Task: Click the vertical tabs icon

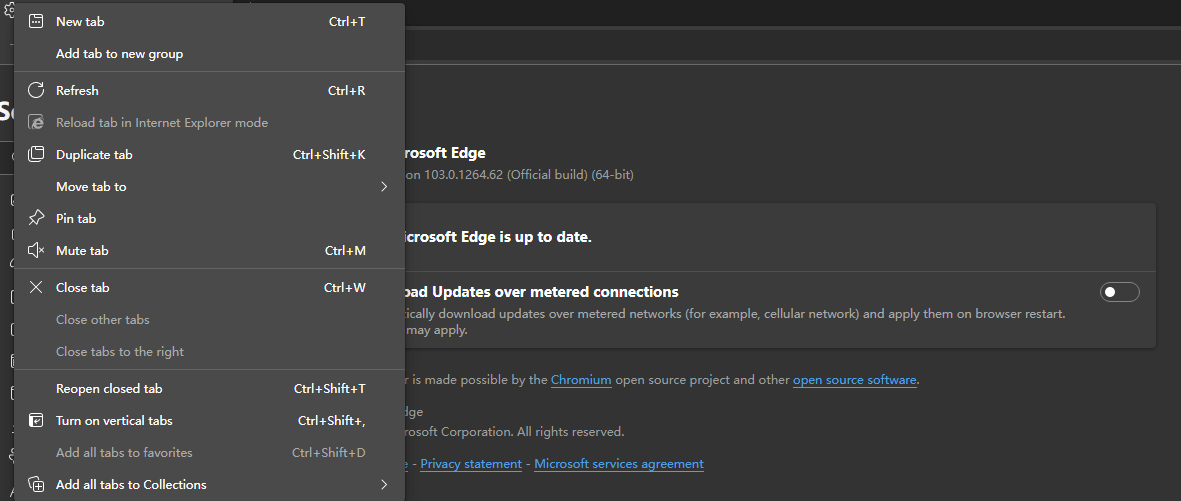Action: click(x=35, y=420)
